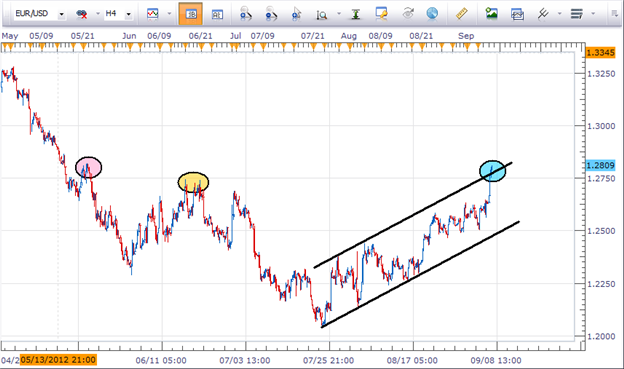Screen dimensions: 624x369
Task: Click the Jun label on top timeline
Action: tap(129, 36)
